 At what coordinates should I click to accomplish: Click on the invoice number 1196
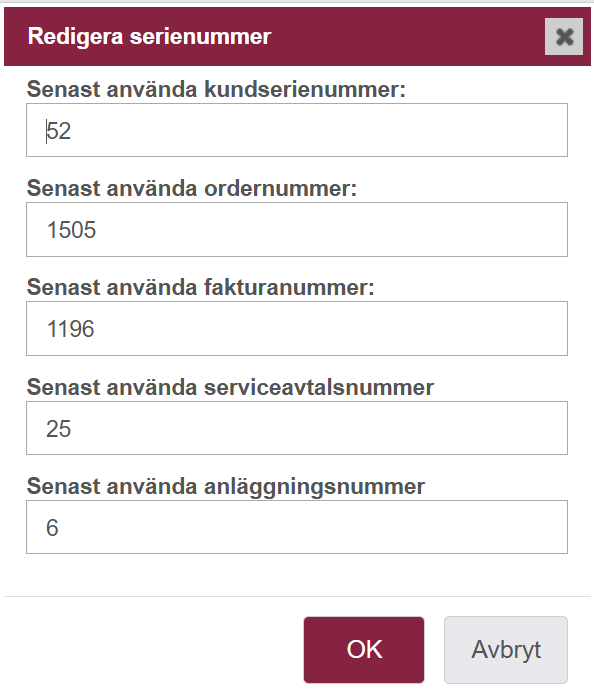[x=70, y=329]
